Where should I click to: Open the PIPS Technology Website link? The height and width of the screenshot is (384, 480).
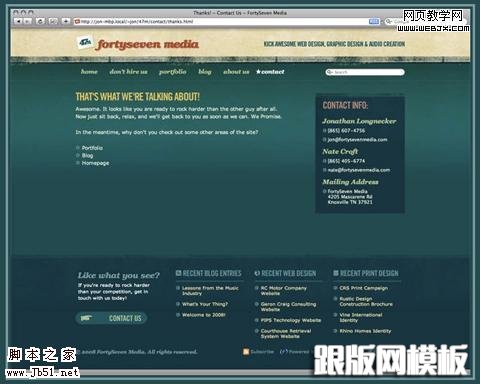click(291, 320)
